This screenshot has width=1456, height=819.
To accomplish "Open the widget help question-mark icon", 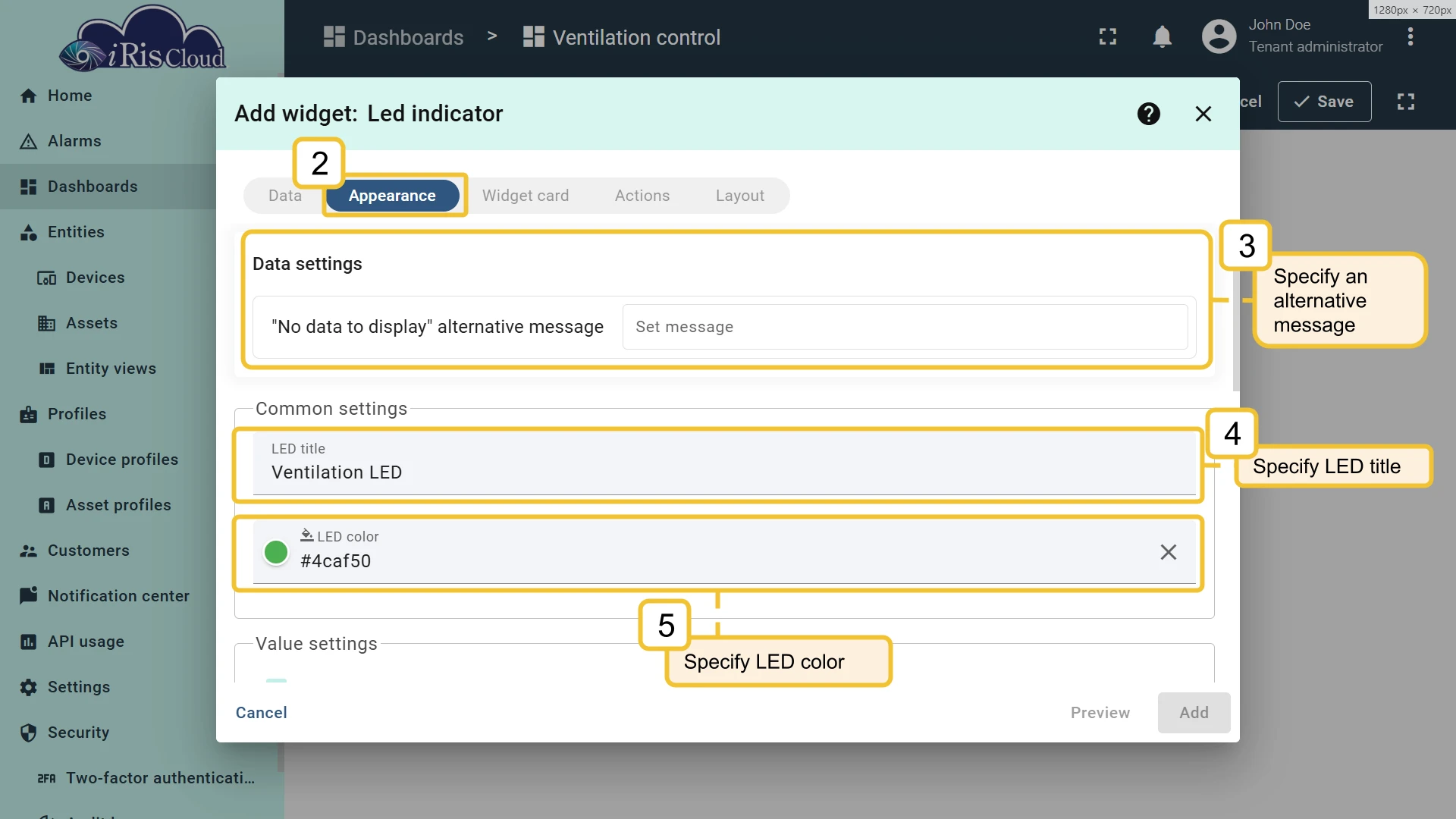I will (1148, 114).
